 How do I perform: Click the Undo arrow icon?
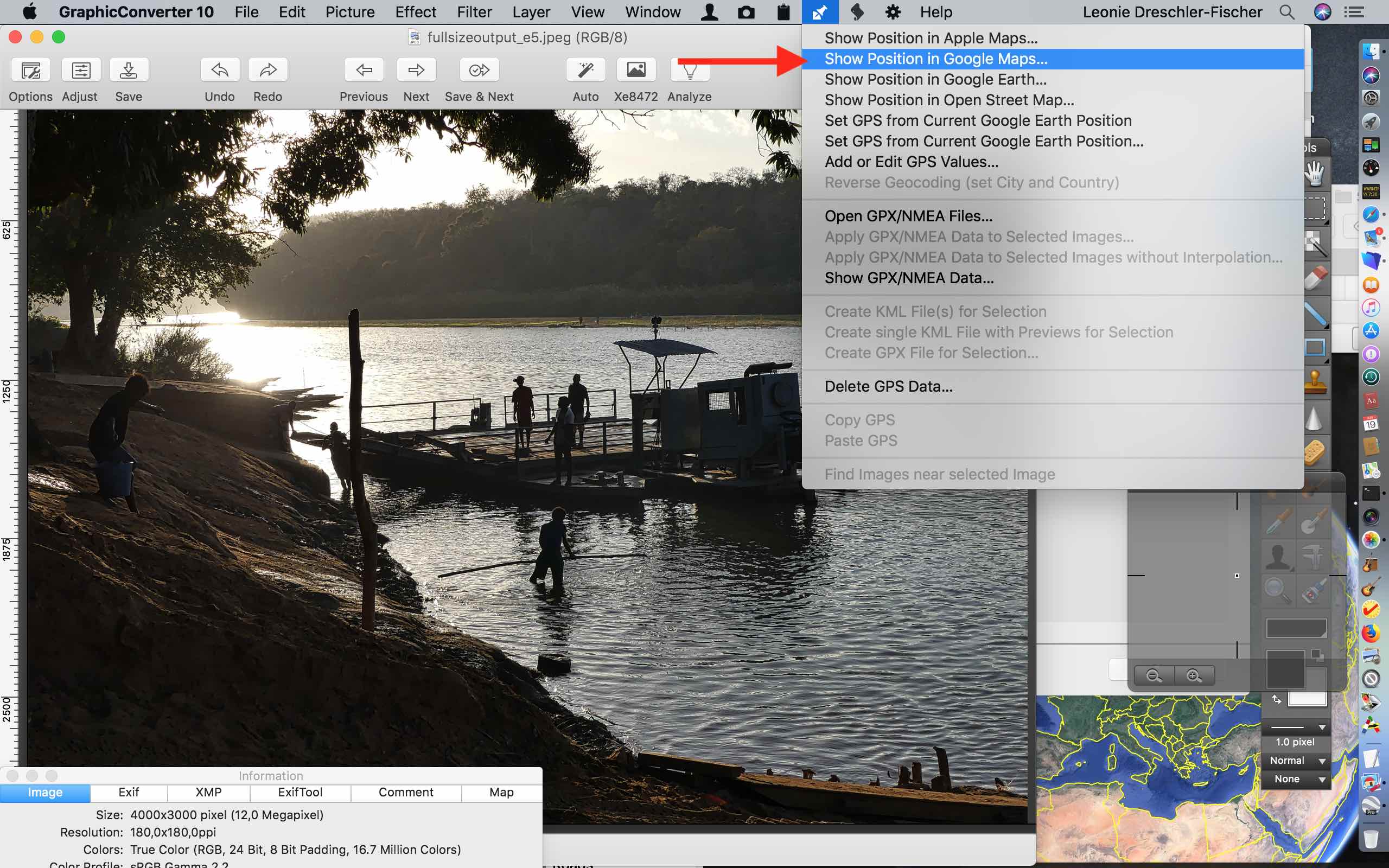tap(219, 71)
